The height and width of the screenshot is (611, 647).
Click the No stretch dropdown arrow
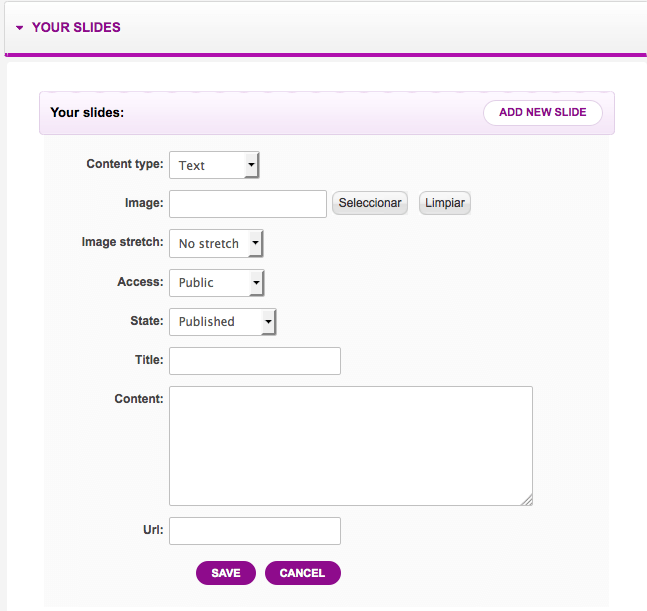pos(255,243)
